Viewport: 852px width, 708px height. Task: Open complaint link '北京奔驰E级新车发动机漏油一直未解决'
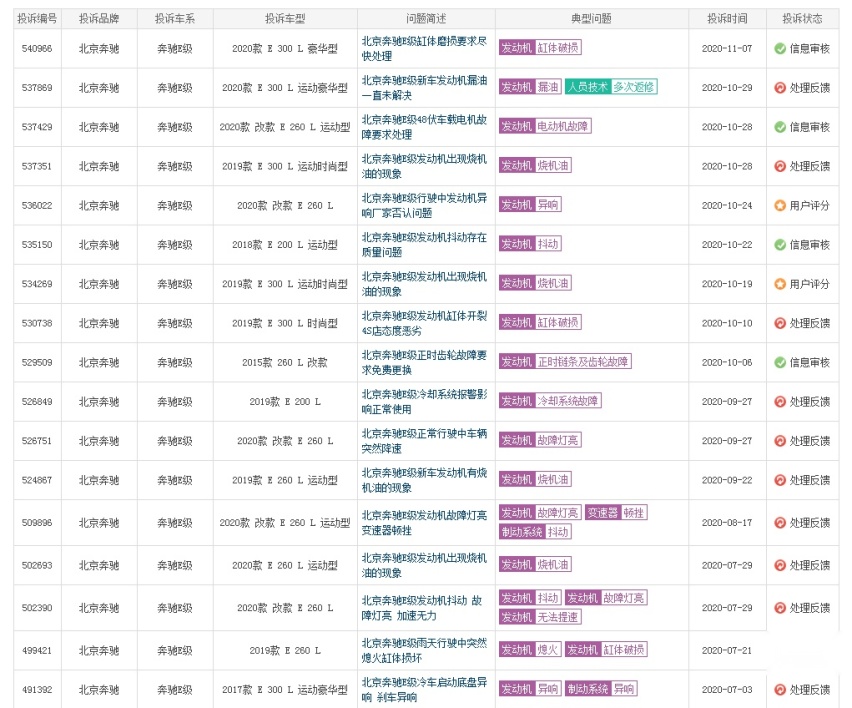click(x=424, y=87)
